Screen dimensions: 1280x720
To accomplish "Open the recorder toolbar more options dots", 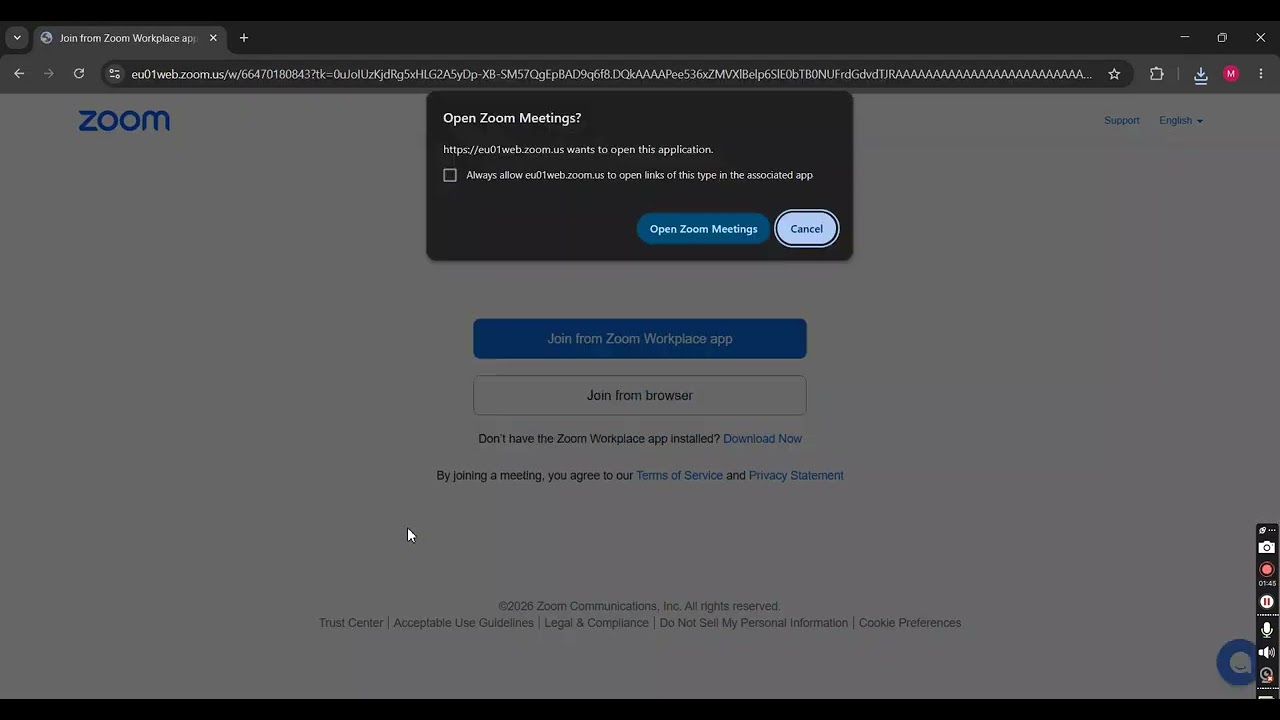I will [1272, 530].
